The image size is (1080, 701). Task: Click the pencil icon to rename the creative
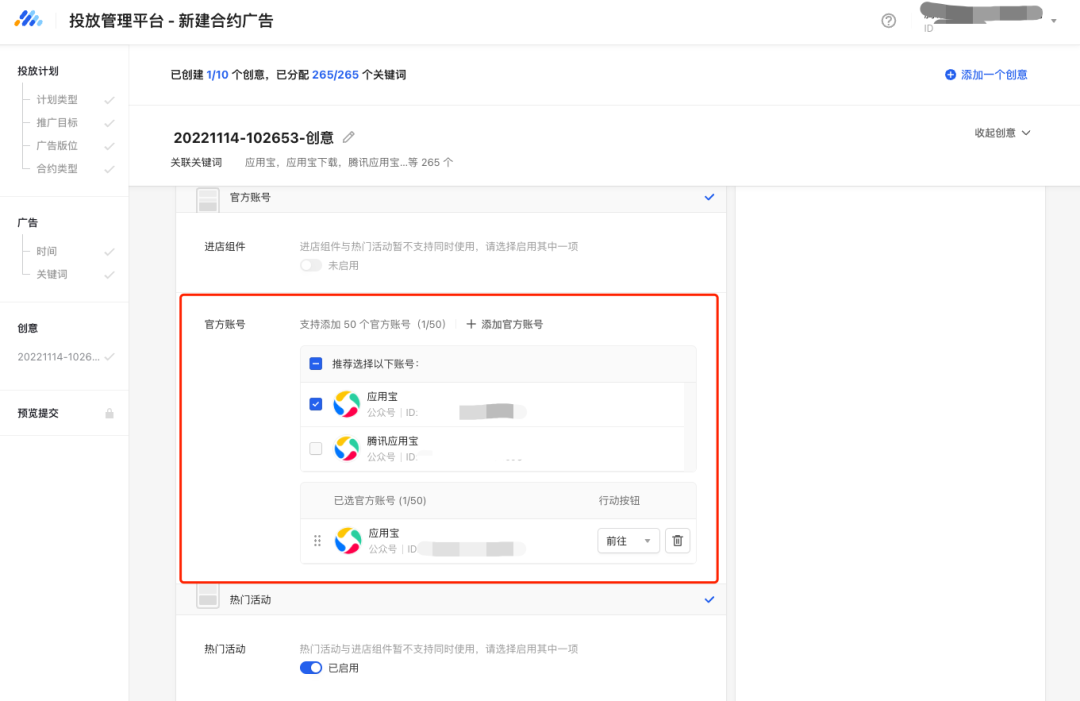pyautogui.click(x=347, y=137)
